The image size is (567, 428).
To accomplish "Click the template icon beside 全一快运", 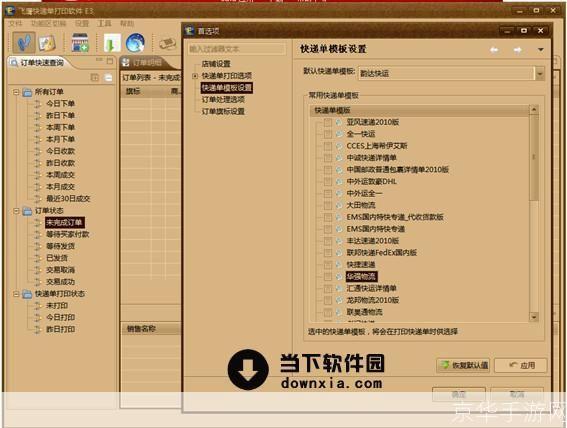I will tap(339, 134).
